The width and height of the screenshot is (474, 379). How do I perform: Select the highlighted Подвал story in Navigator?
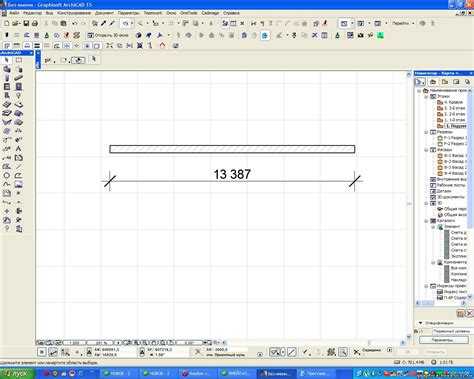[456, 126]
